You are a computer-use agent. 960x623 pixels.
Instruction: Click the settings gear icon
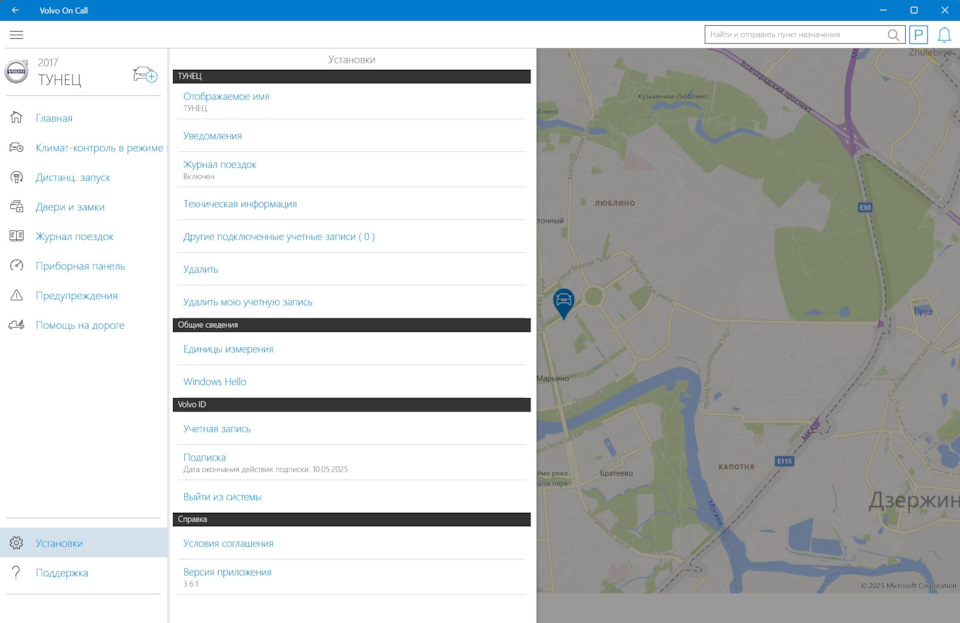pos(17,543)
